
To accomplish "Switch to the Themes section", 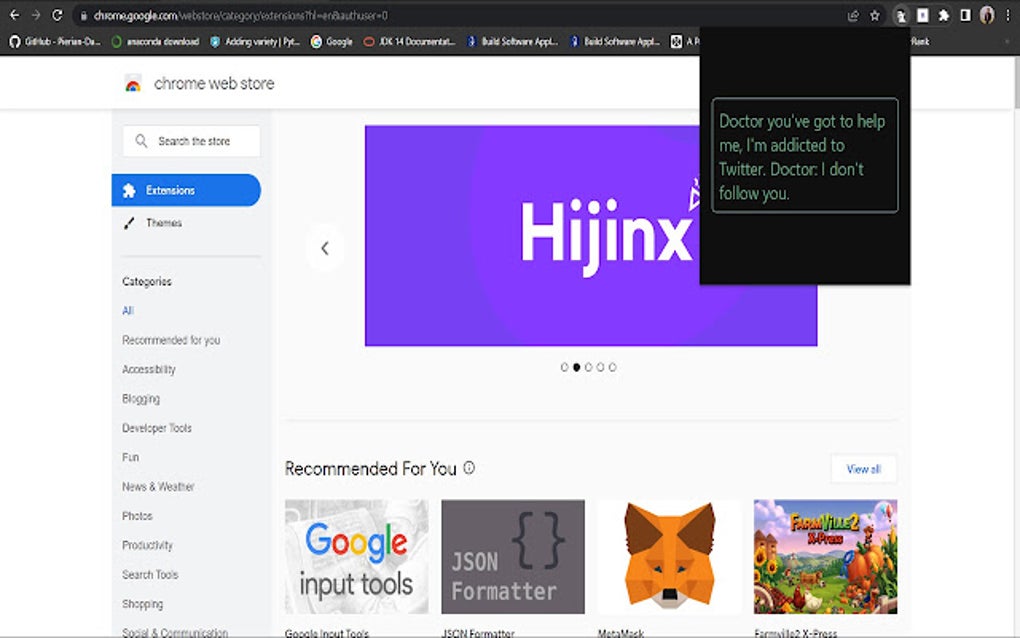I will [x=162, y=223].
